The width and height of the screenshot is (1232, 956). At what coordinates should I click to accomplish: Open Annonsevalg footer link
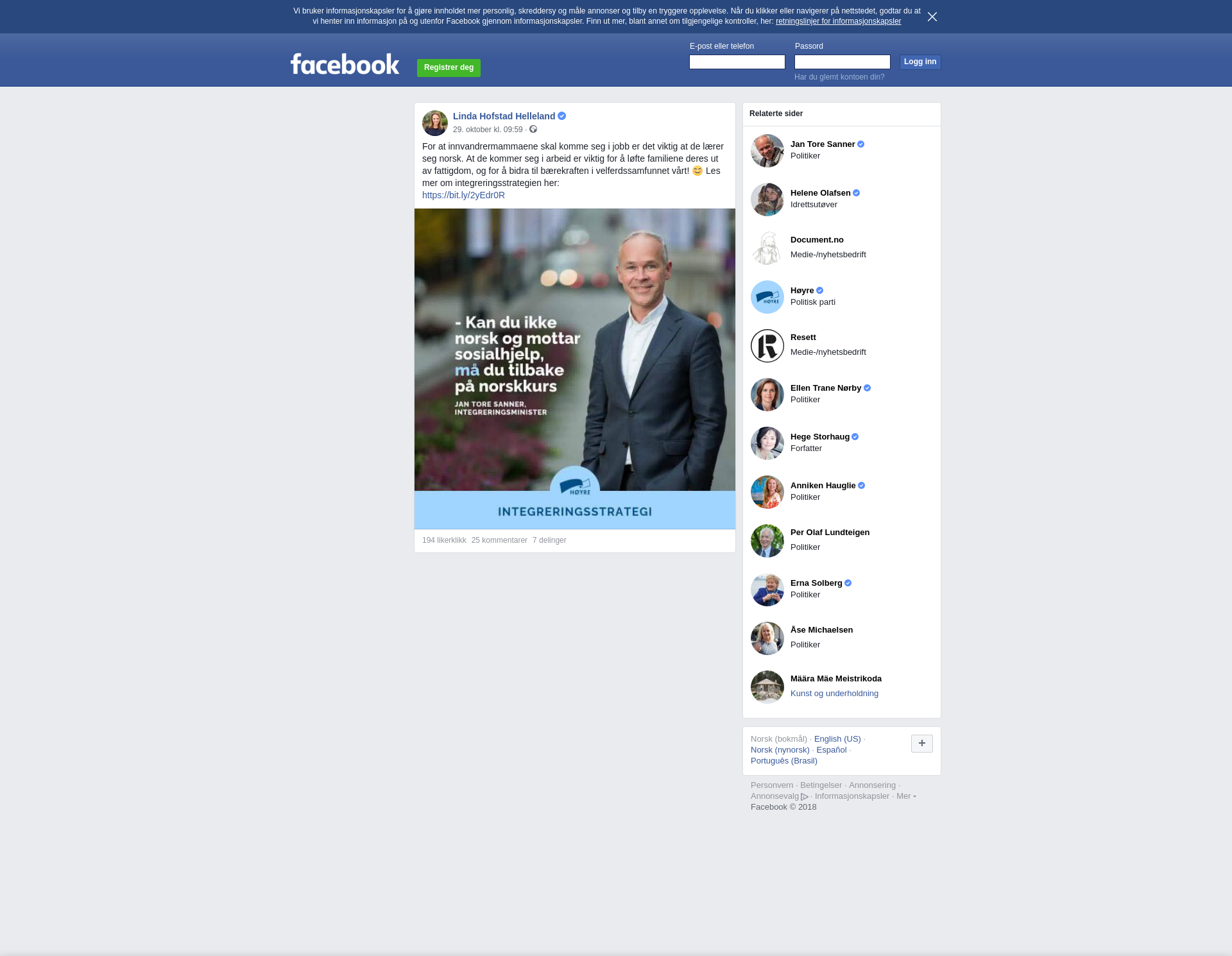[x=779, y=796]
